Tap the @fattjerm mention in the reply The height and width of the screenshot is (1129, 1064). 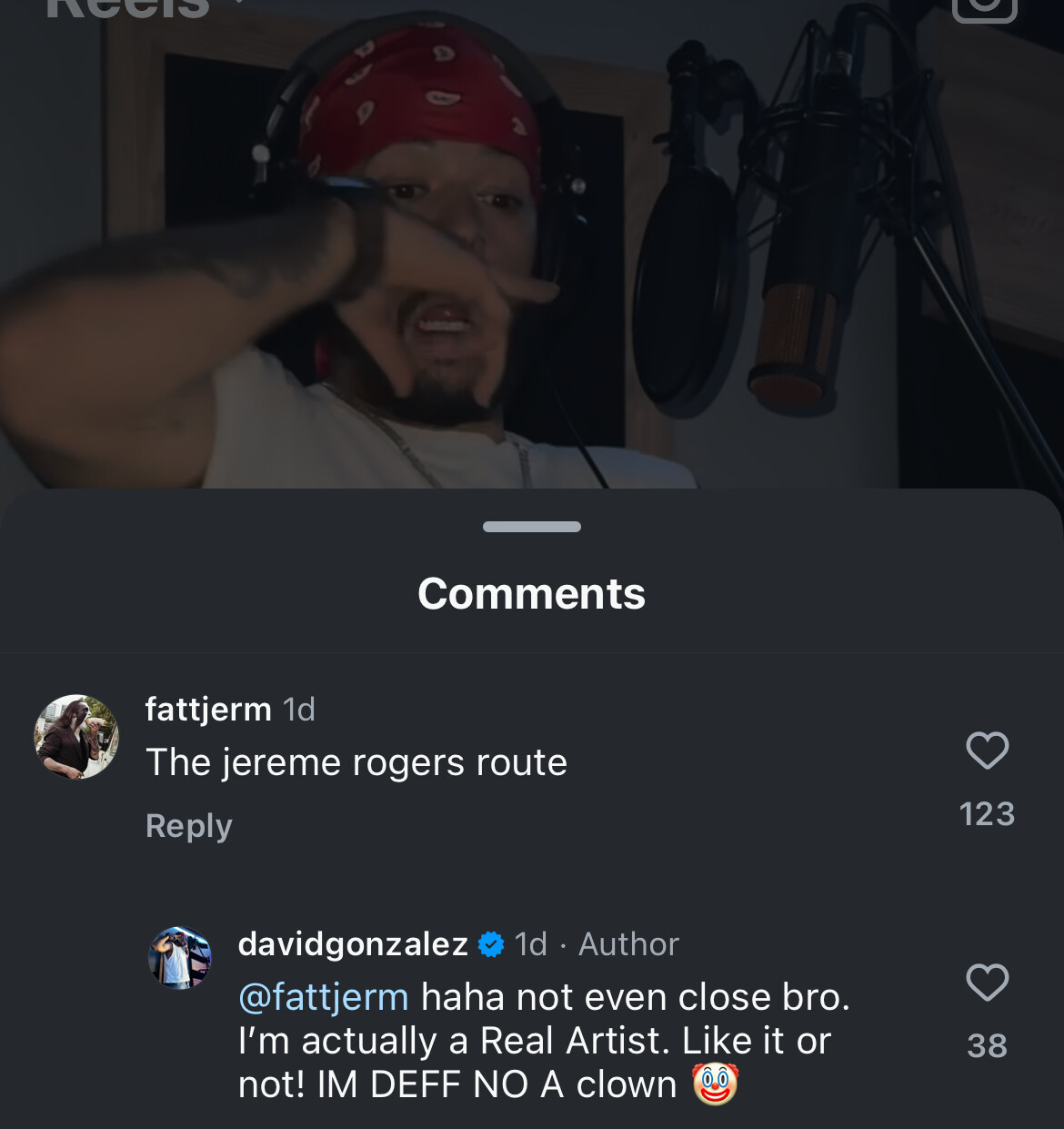tap(323, 998)
